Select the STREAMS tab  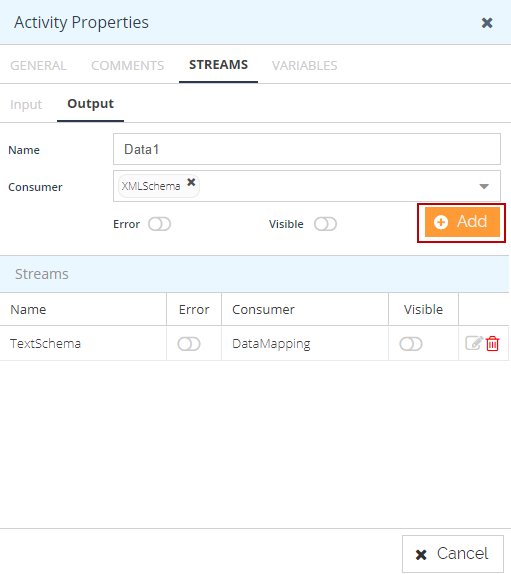click(x=219, y=65)
